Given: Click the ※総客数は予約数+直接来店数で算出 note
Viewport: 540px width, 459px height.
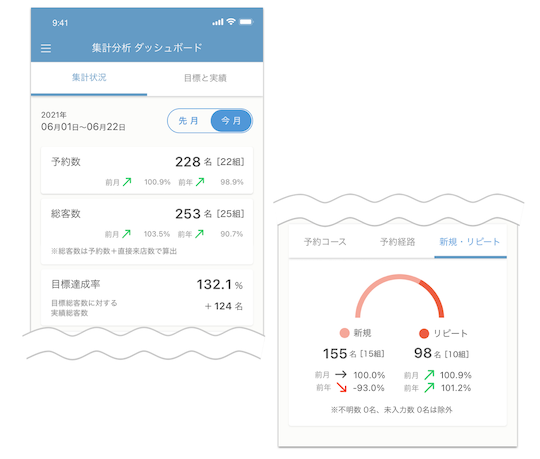Looking at the screenshot, I should [x=114, y=251].
